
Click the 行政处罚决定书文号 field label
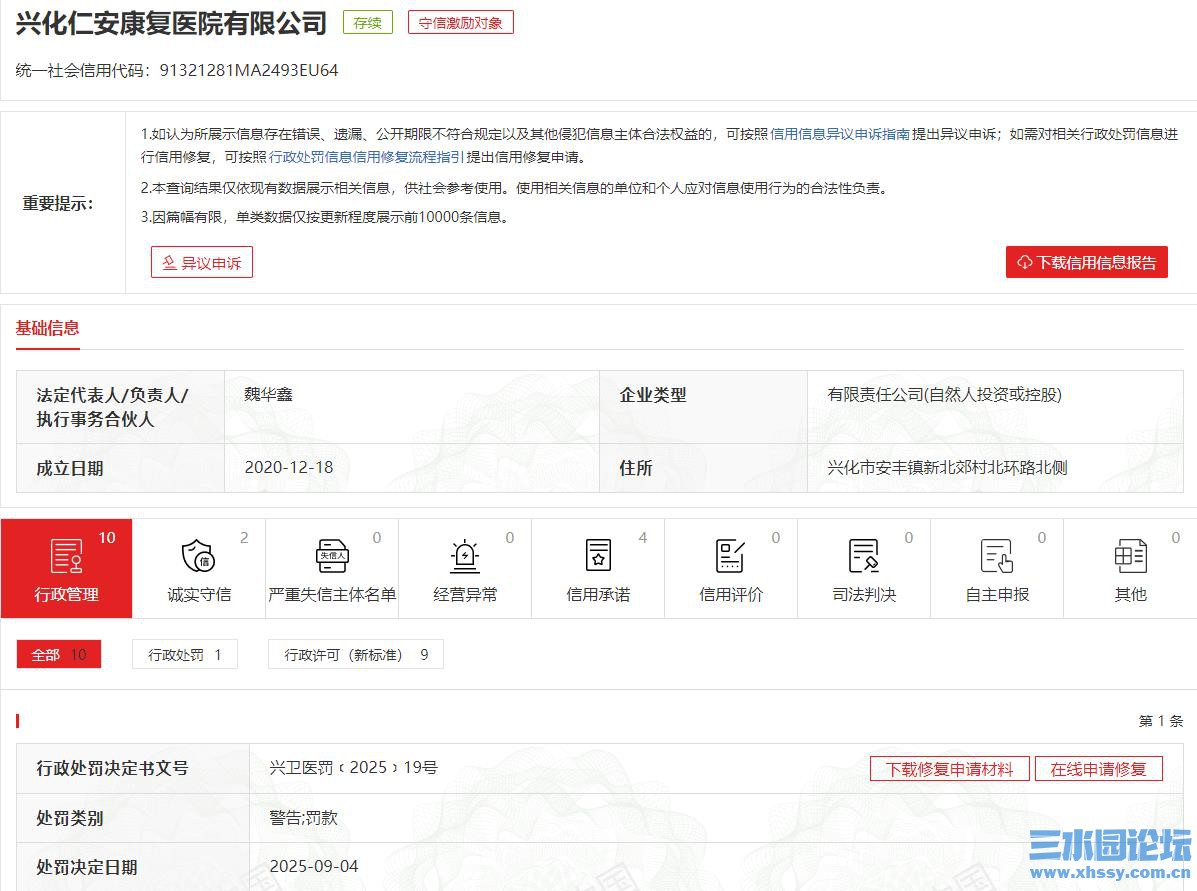click(112, 768)
